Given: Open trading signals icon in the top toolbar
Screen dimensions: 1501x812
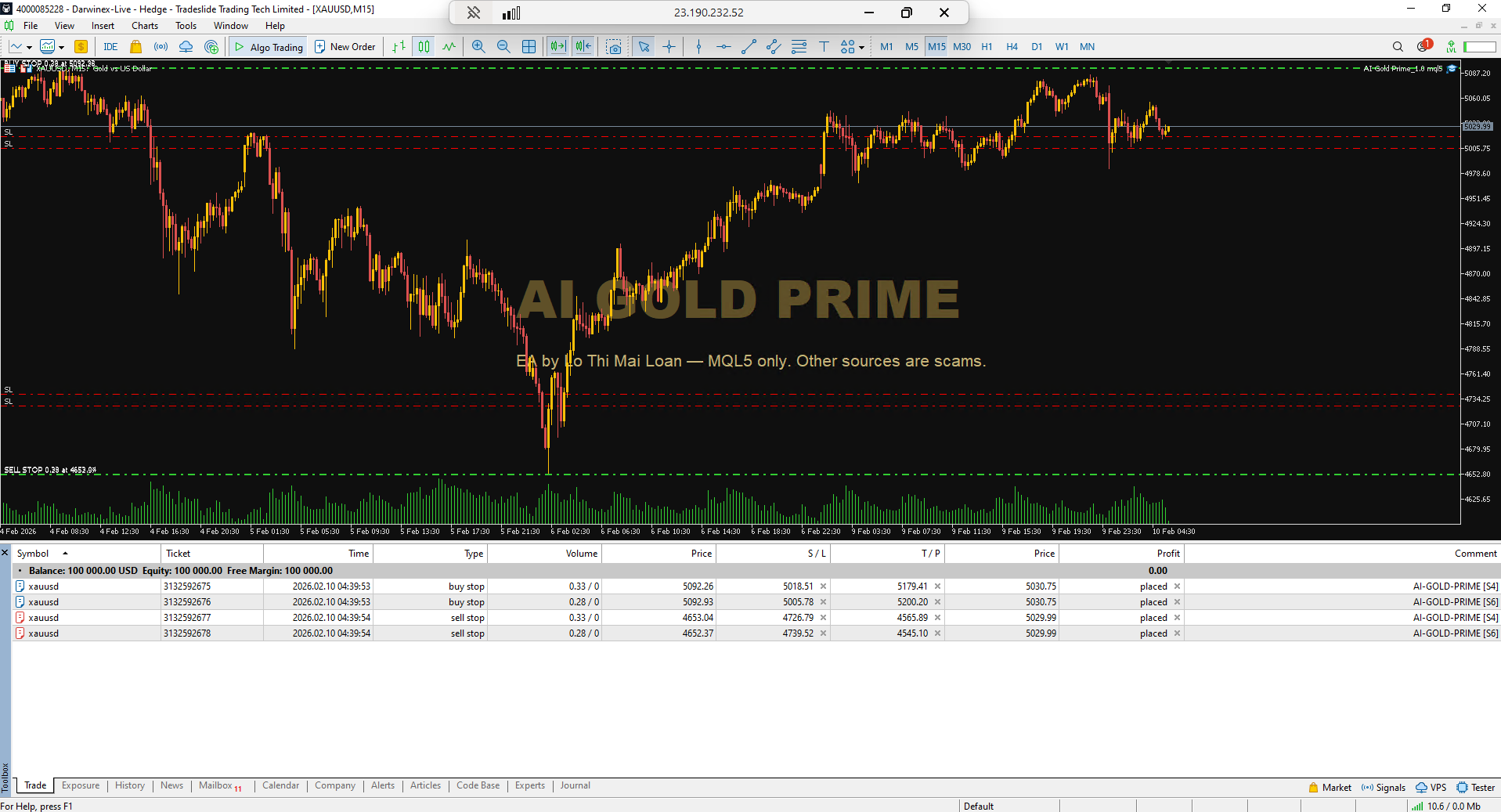Looking at the screenshot, I should pyautogui.click(x=161, y=47).
